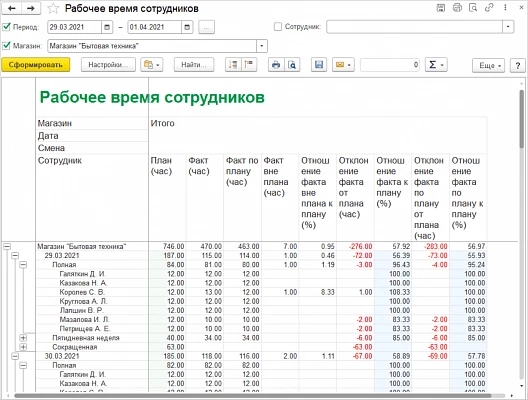Click the save report floppy icon

point(319,65)
